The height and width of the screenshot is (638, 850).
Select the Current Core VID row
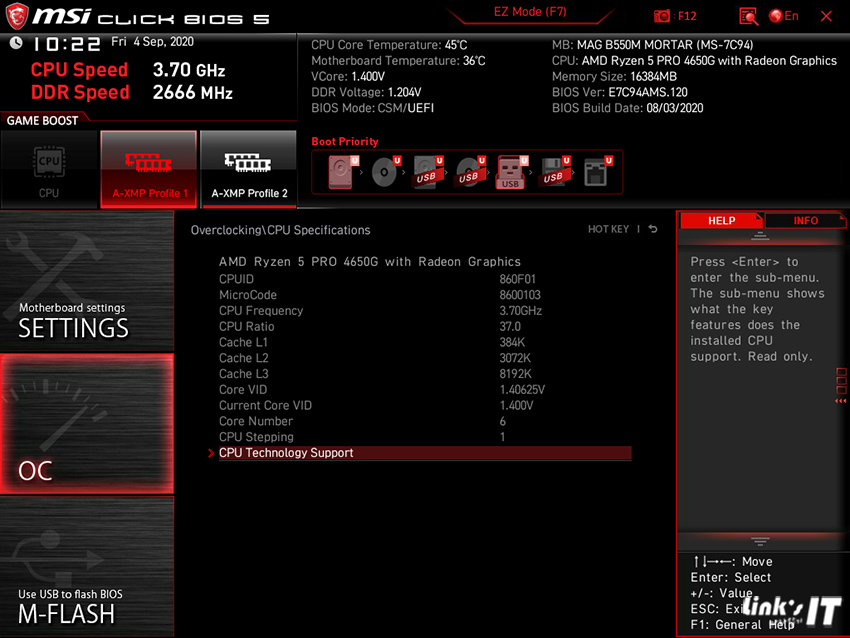[425, 405]
